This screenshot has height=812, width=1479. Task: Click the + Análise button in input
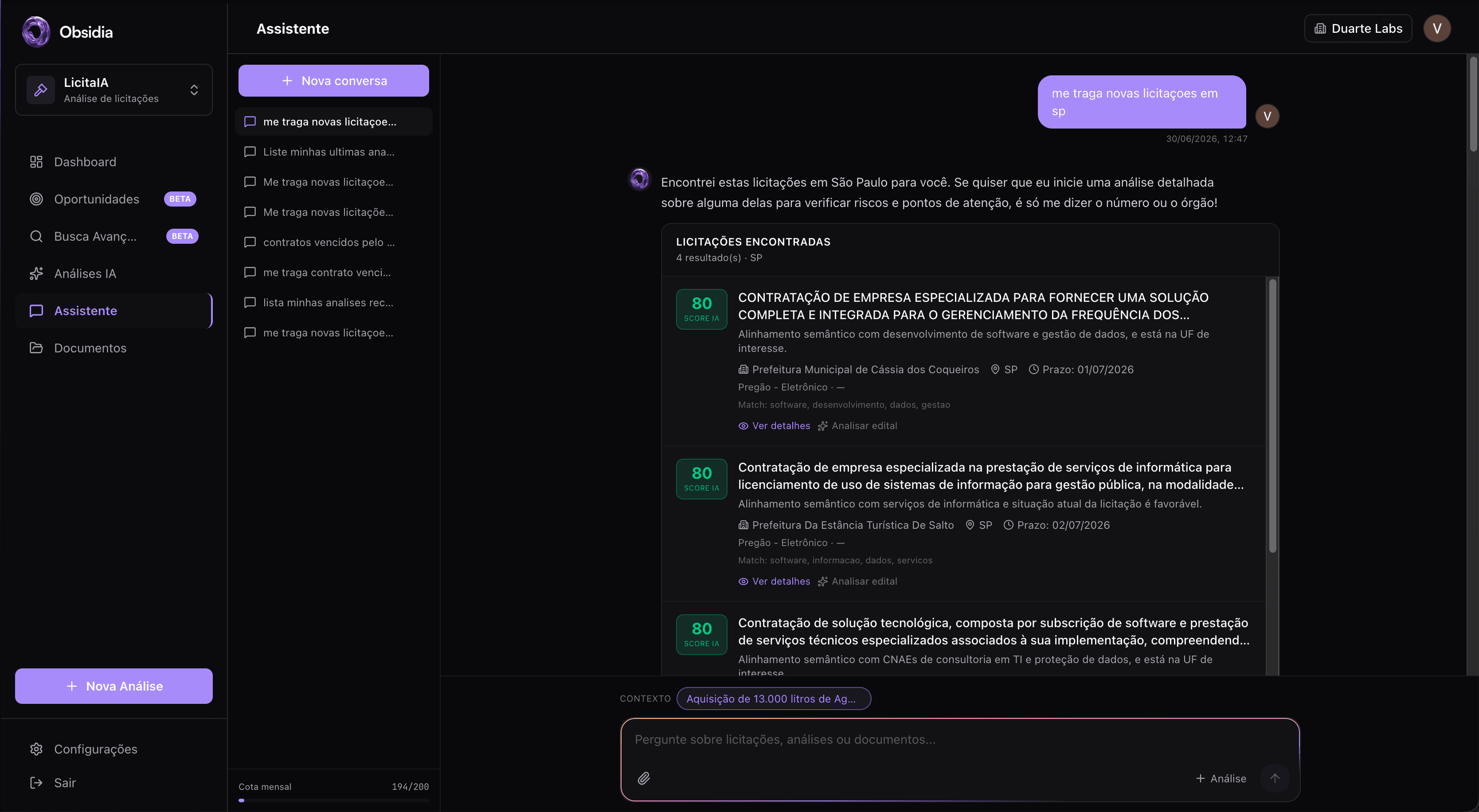[x=1221, y=778]
